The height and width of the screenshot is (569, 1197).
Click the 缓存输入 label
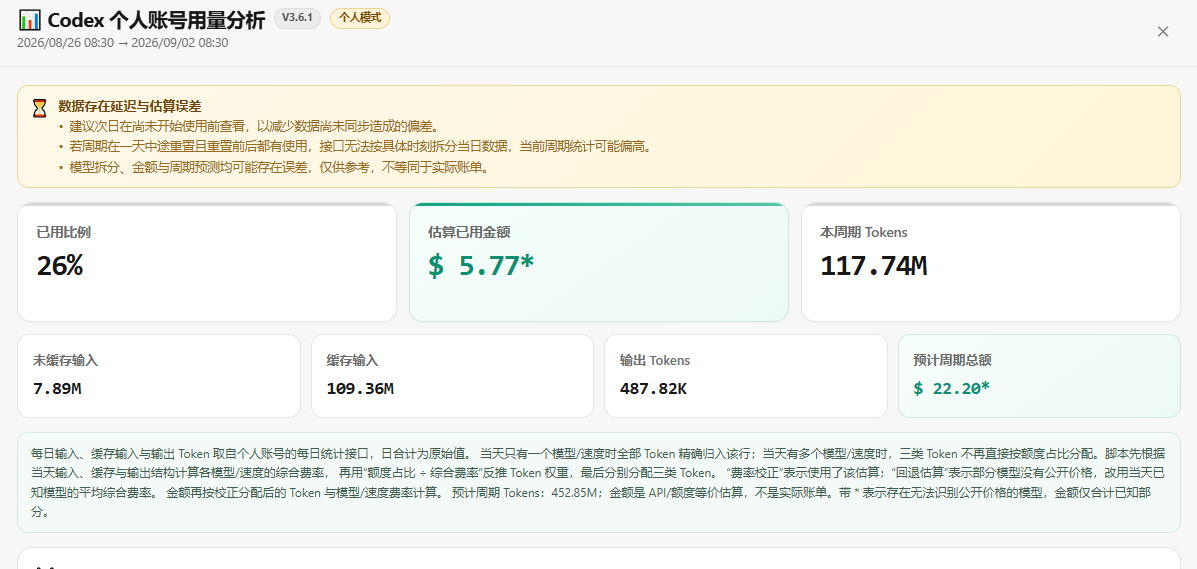coord(353,360)
